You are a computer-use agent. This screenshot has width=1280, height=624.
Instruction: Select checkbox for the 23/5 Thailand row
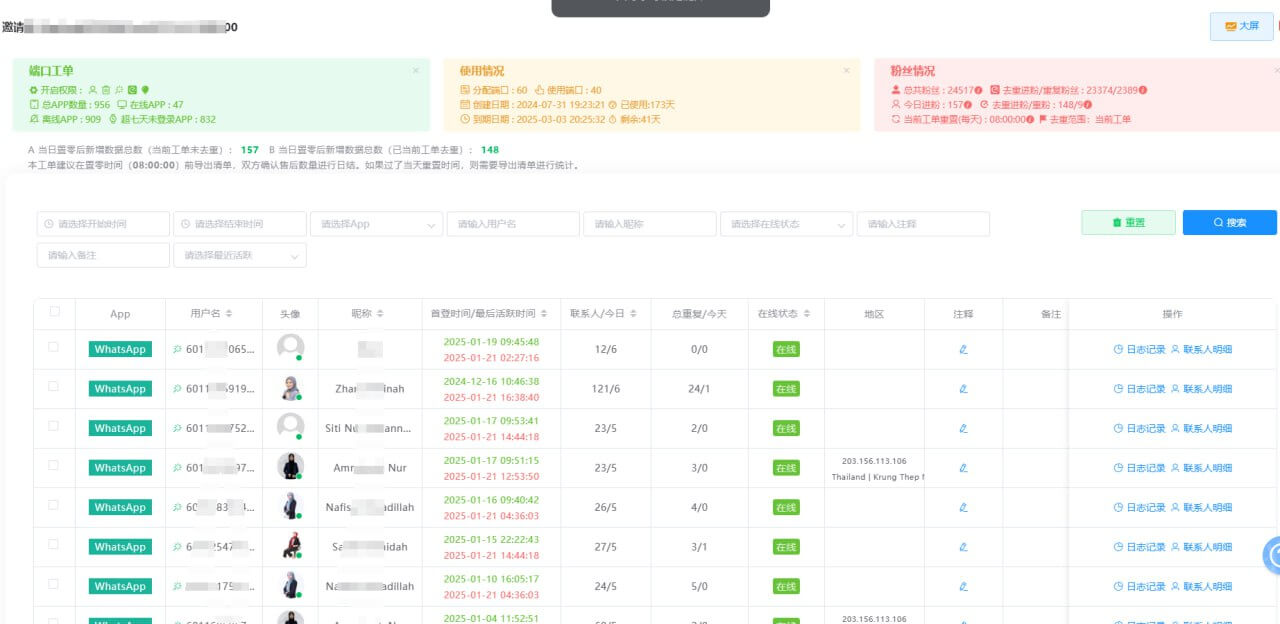pos(54,466)
